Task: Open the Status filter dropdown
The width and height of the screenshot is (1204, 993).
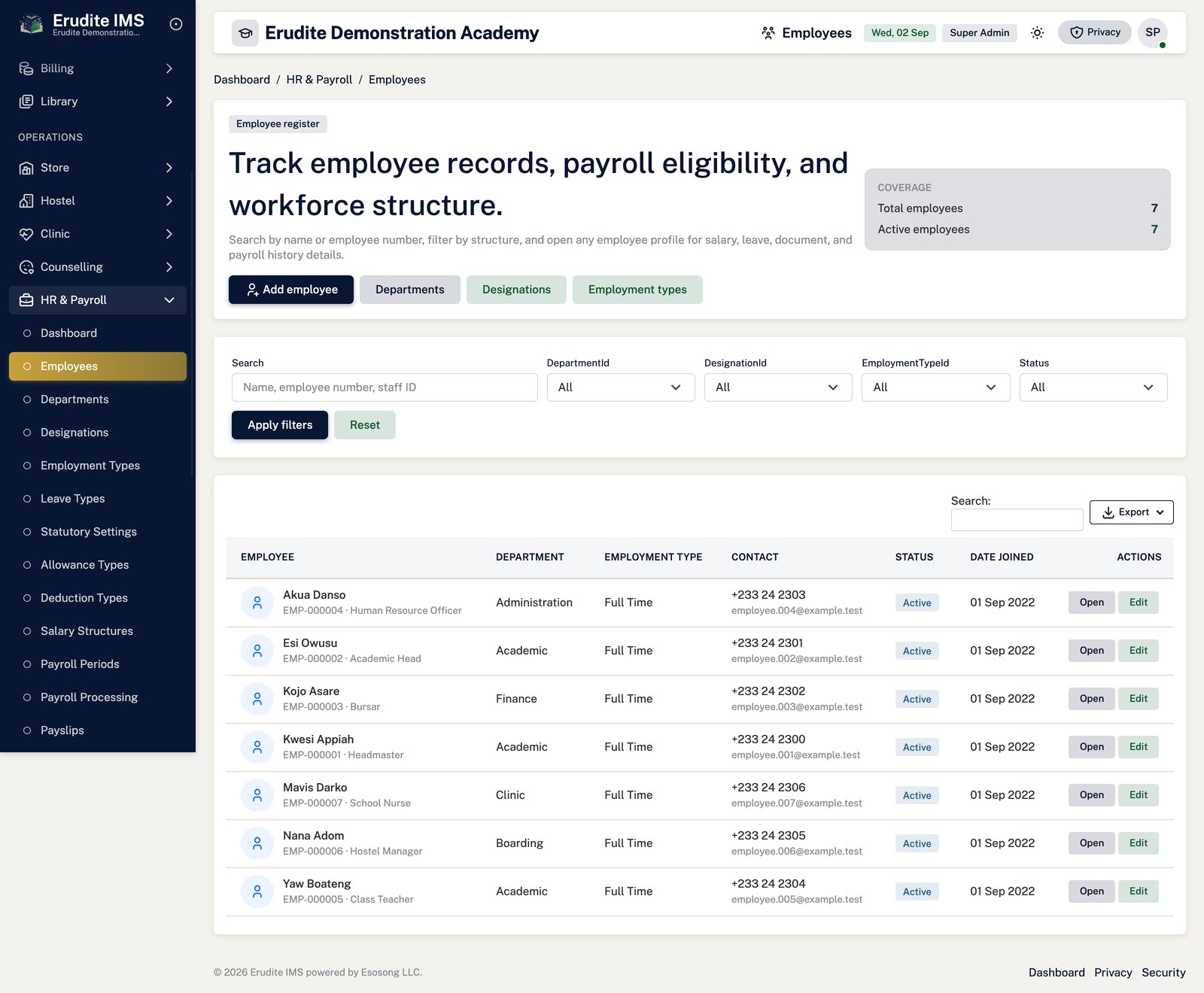Action: pyautogui.click(x=1093, y=387)
